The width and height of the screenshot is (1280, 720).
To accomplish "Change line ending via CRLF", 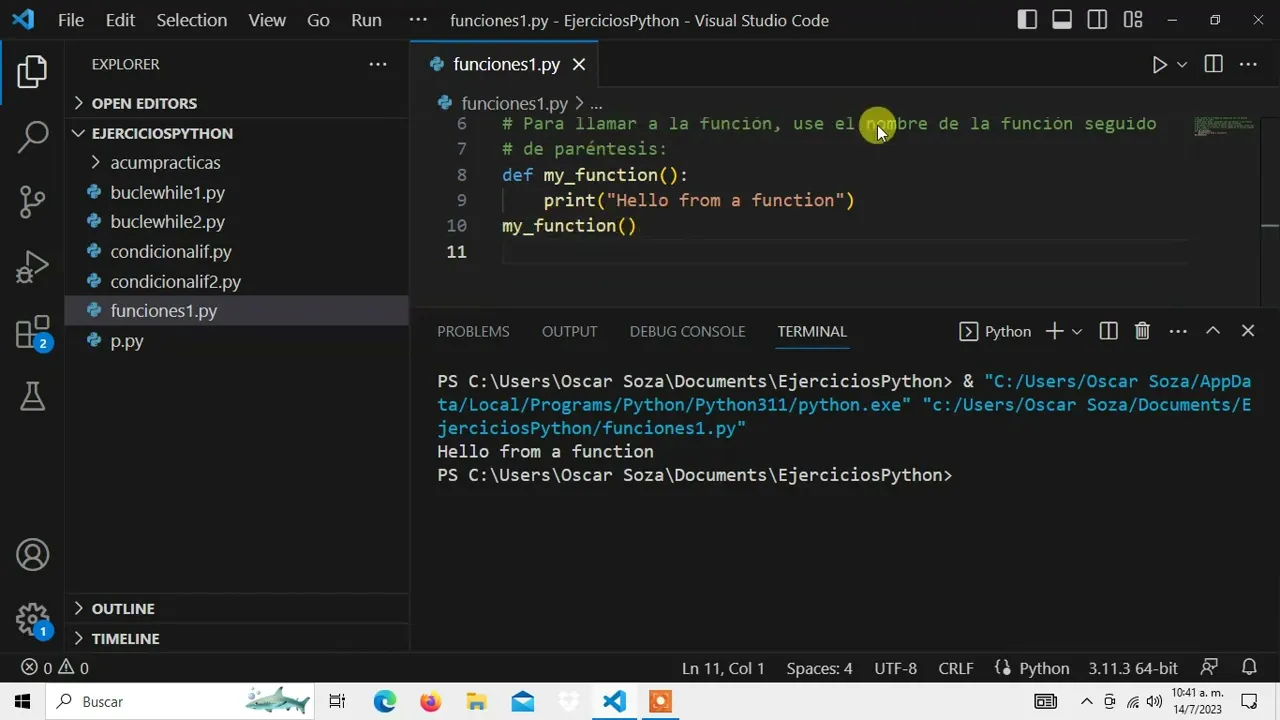I will [x=956, y=668].
